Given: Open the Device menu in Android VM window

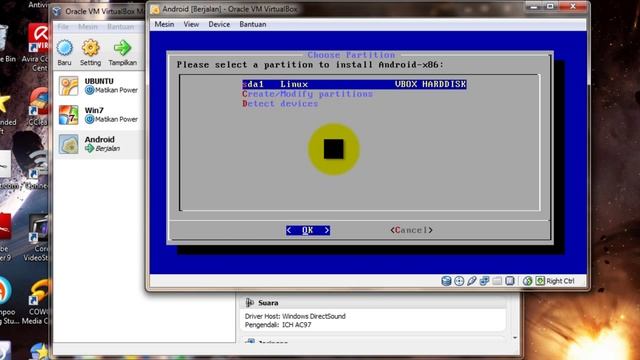Looking at the screenshot, I should (219, 24).
